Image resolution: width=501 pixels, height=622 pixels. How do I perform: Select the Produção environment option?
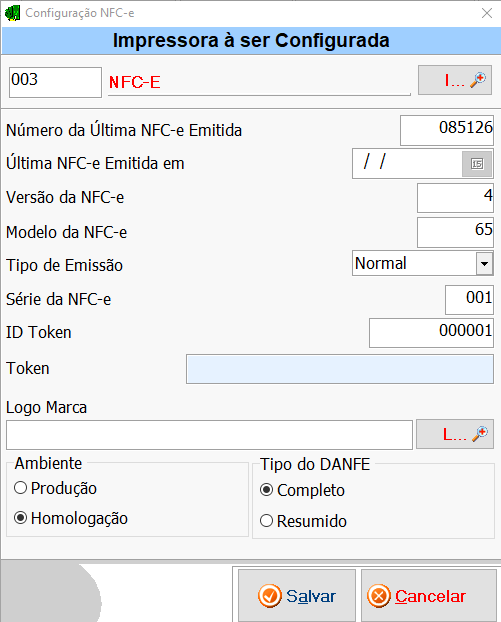point(20,488)
